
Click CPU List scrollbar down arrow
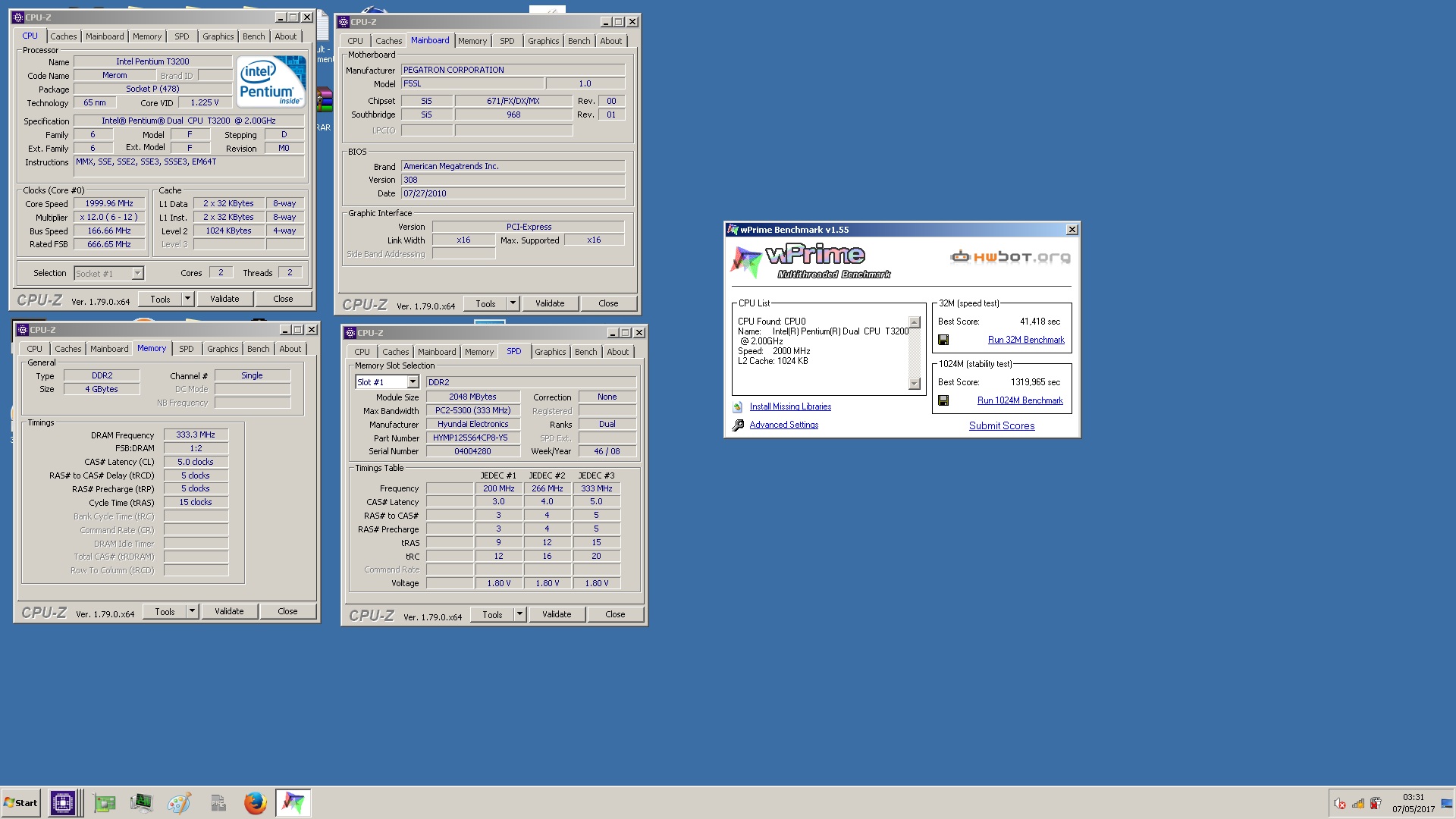pyautogui.click(x=915, y=384)
